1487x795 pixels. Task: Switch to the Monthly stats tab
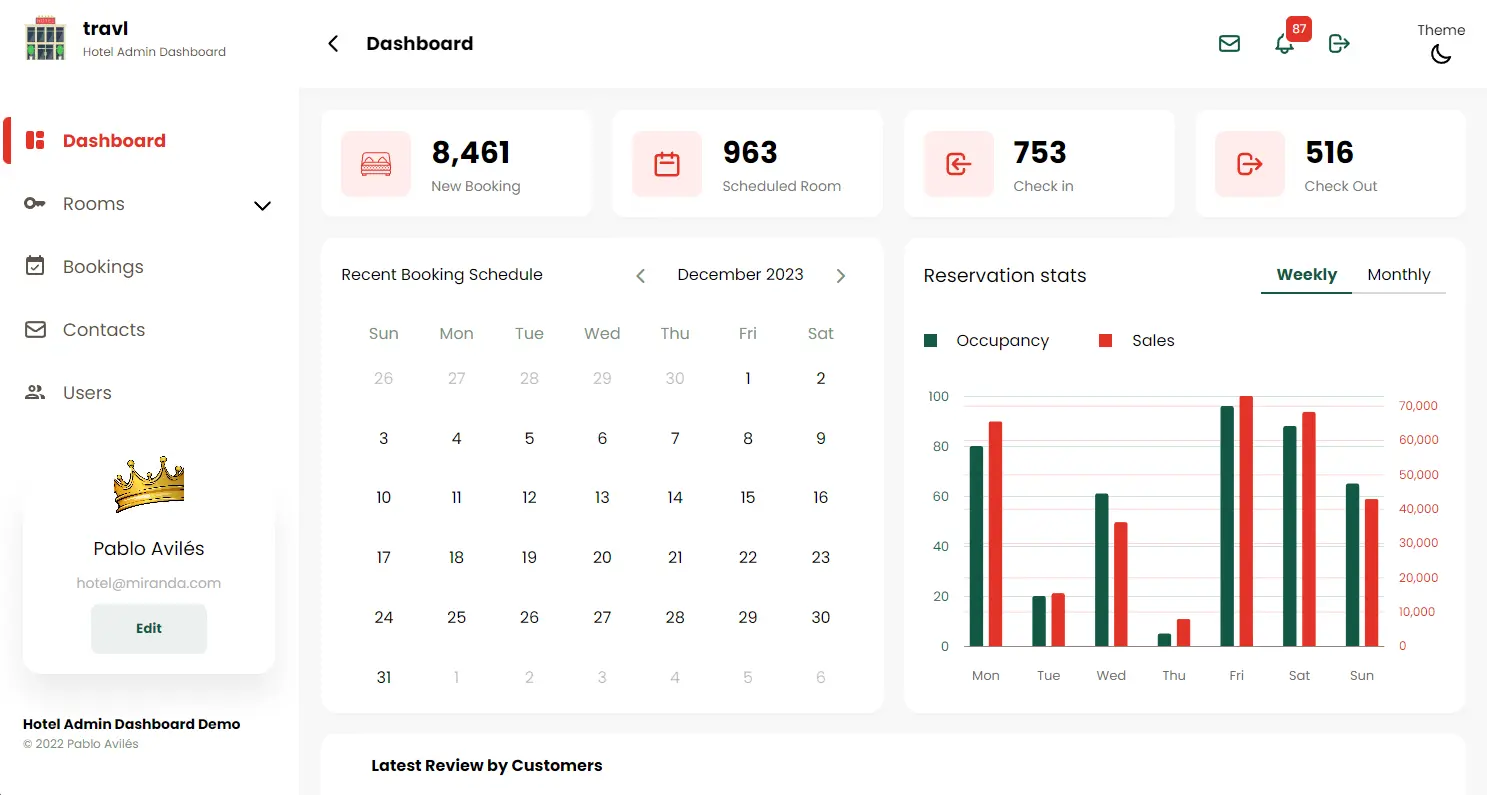(1398, 275)
